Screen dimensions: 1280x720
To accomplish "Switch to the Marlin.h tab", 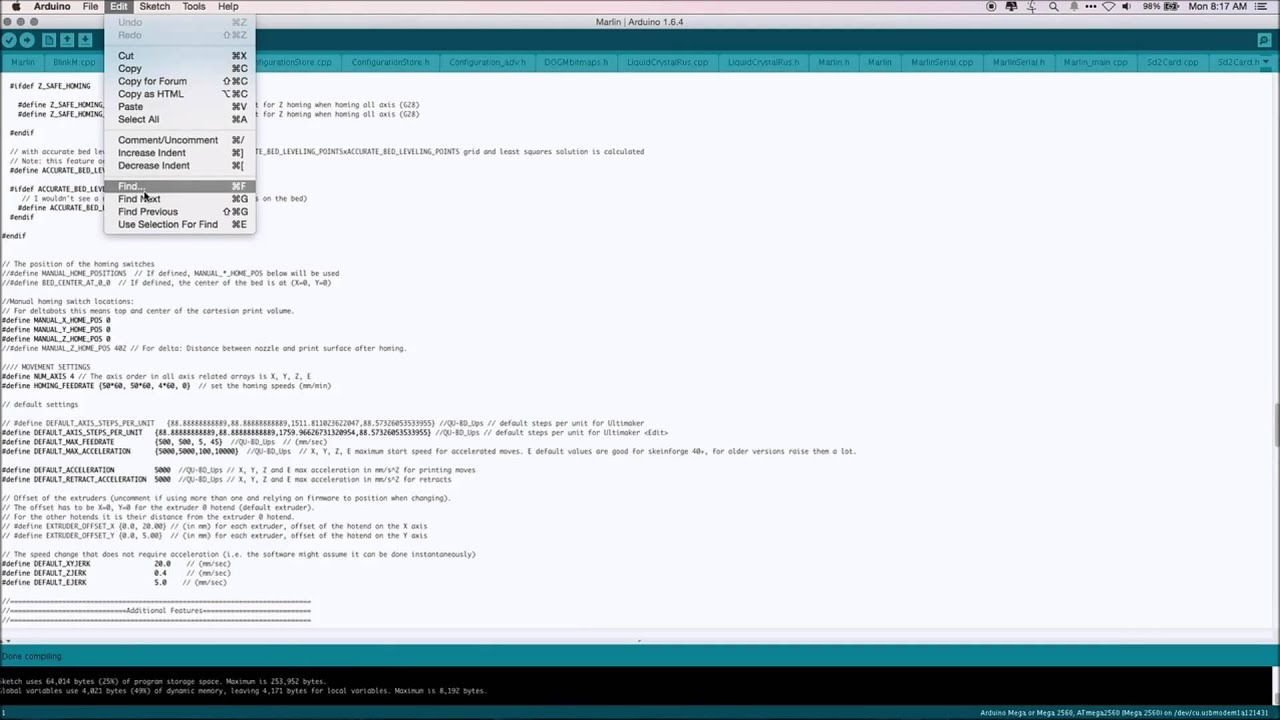I will [833, 62].
